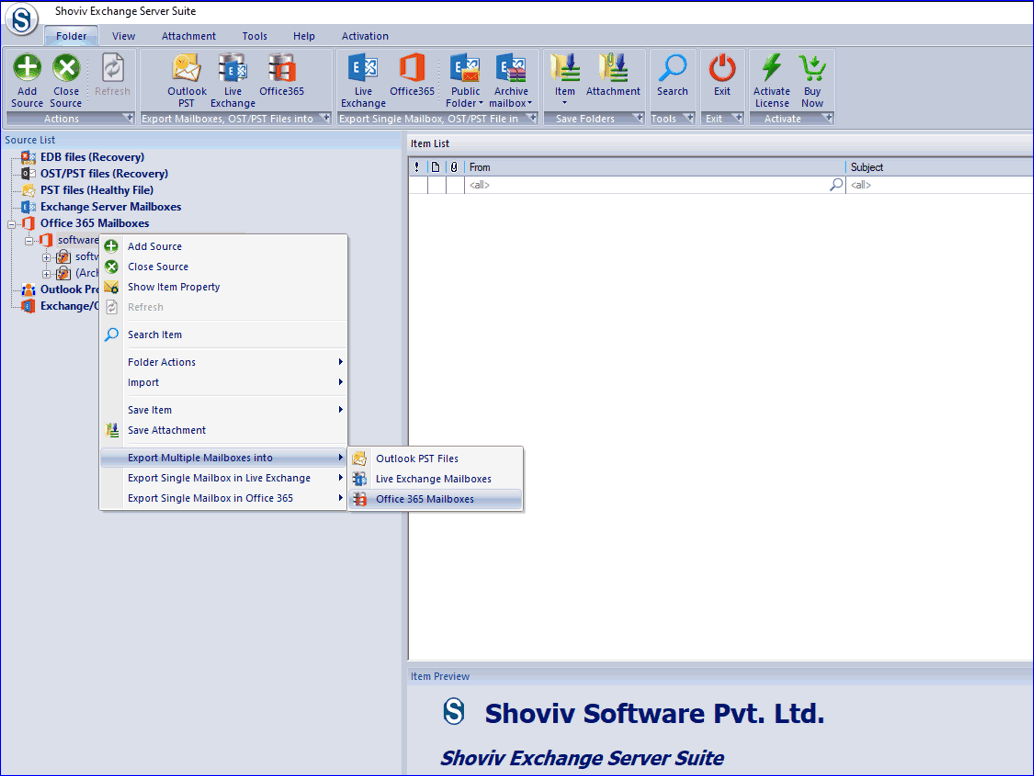The height and width of the screenshot is (776, 1034).
Task: Sort by the attachment paperclip column
Action: click(x=454, y=167)
